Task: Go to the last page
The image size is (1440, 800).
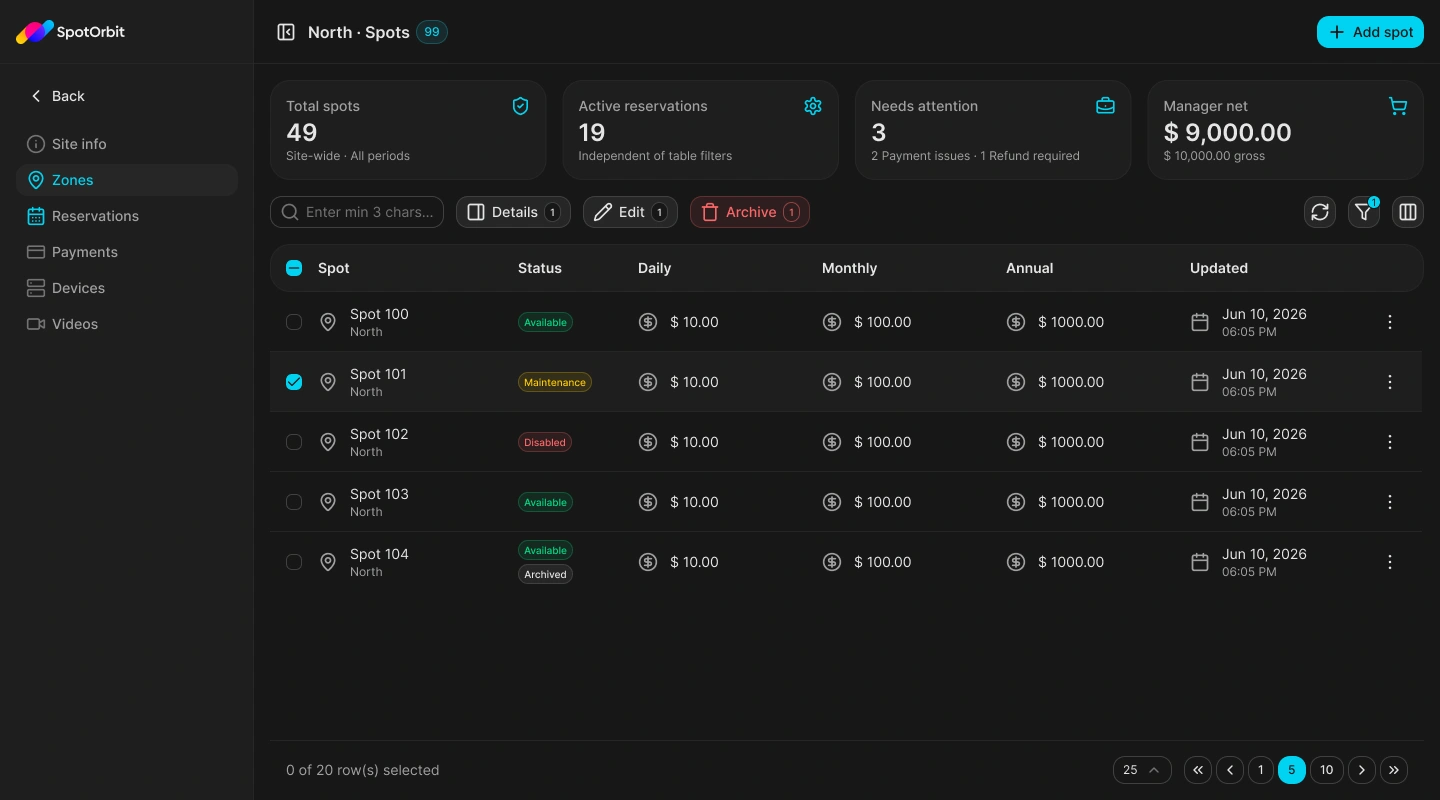Action: point(1394,770)
